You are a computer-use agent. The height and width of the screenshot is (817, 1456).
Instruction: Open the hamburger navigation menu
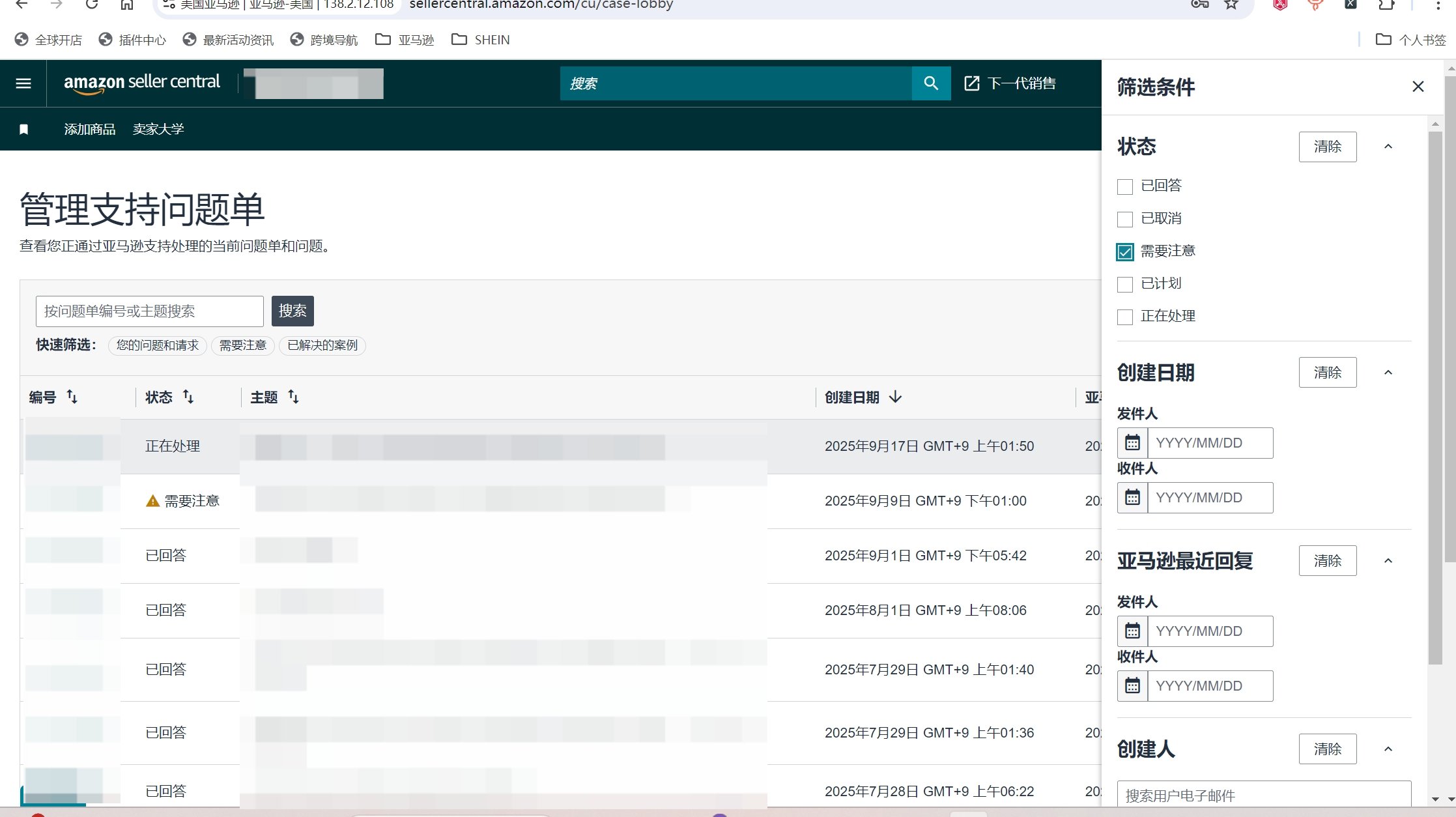(x=23, y=83)
